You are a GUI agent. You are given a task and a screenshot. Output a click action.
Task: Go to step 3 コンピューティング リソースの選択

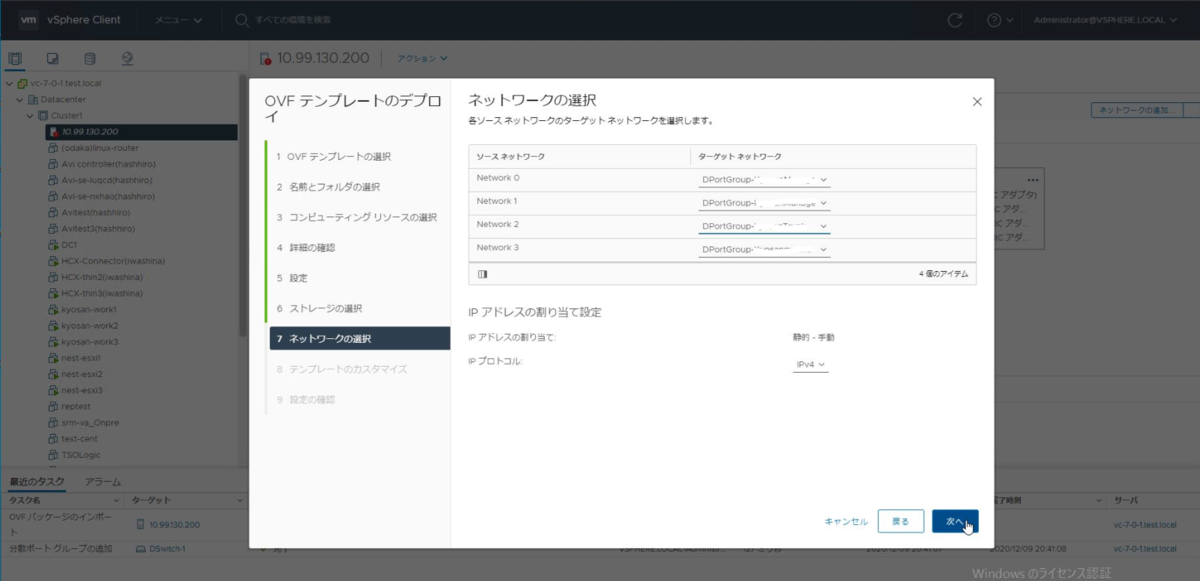tap(357, 217)
